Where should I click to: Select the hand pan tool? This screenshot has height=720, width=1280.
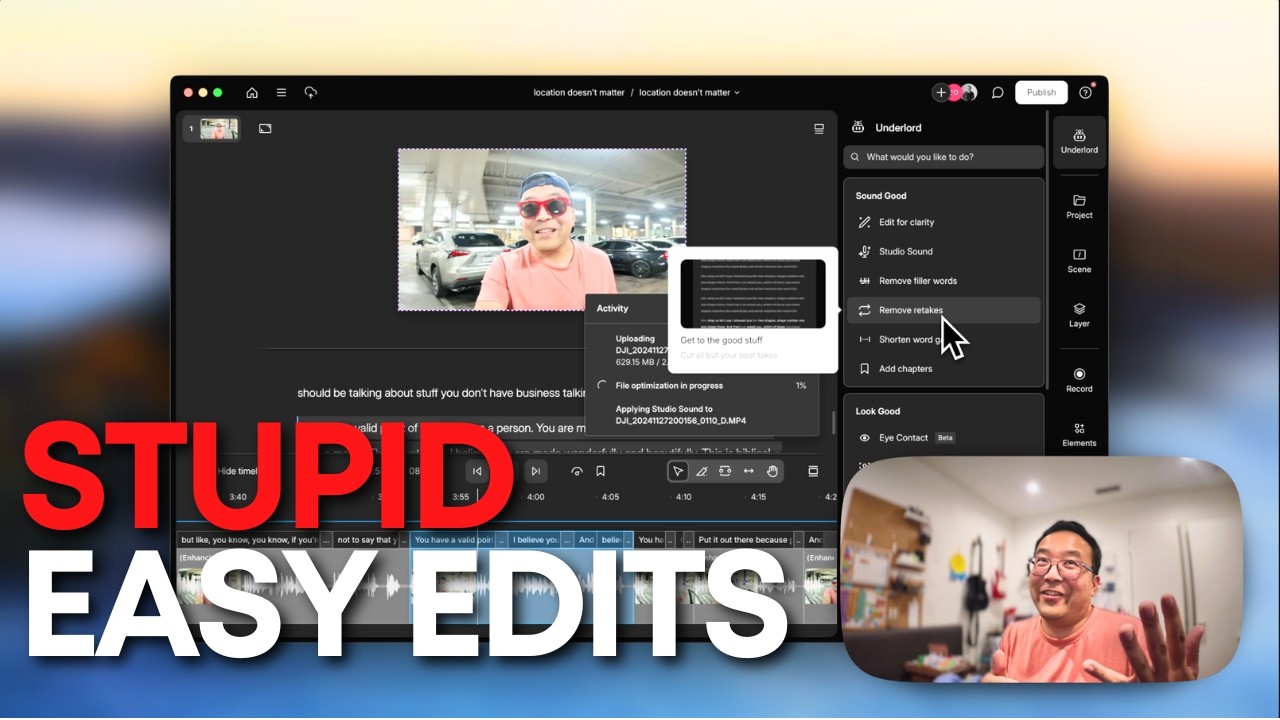pos(772,471)
